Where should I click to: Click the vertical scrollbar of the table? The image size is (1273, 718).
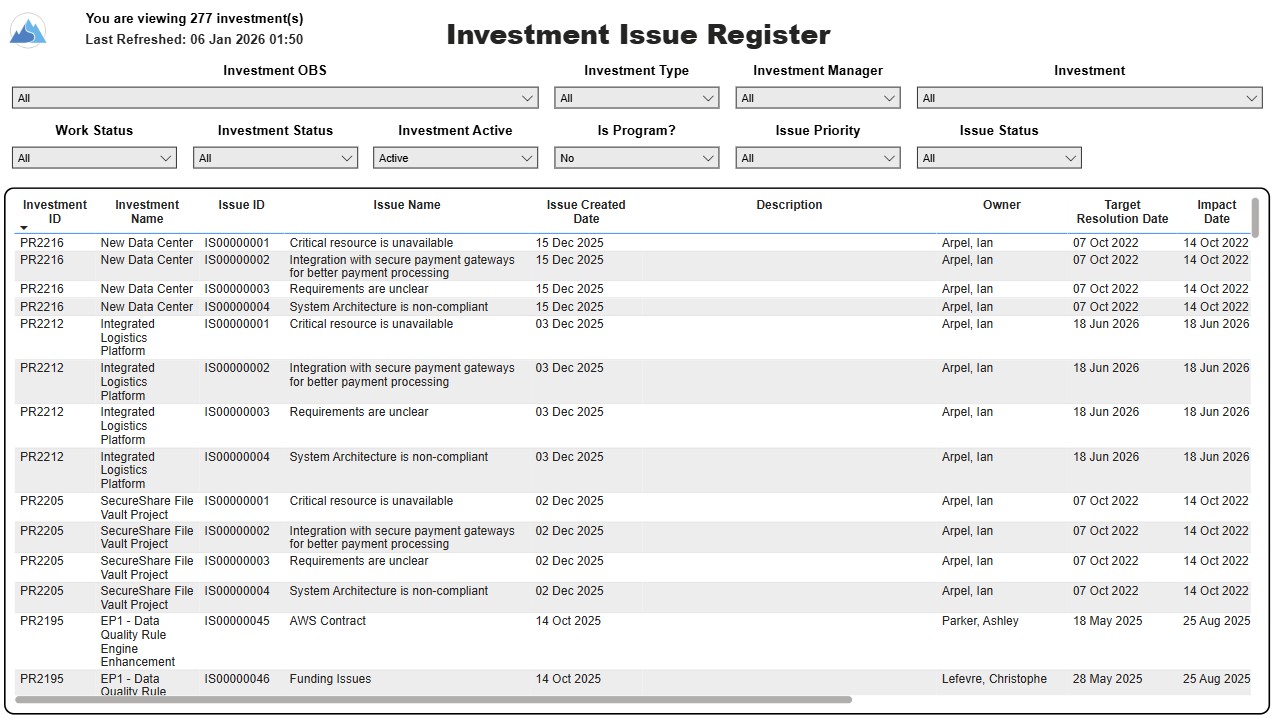click(x=1255, y=218)
